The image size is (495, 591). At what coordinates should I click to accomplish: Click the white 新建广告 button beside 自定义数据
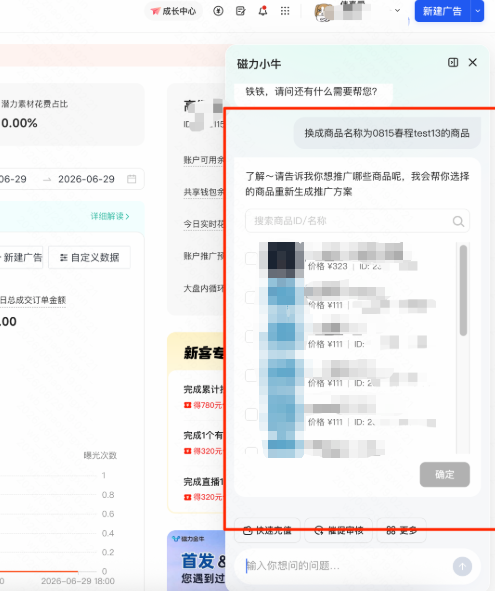(x=21, y=257)
